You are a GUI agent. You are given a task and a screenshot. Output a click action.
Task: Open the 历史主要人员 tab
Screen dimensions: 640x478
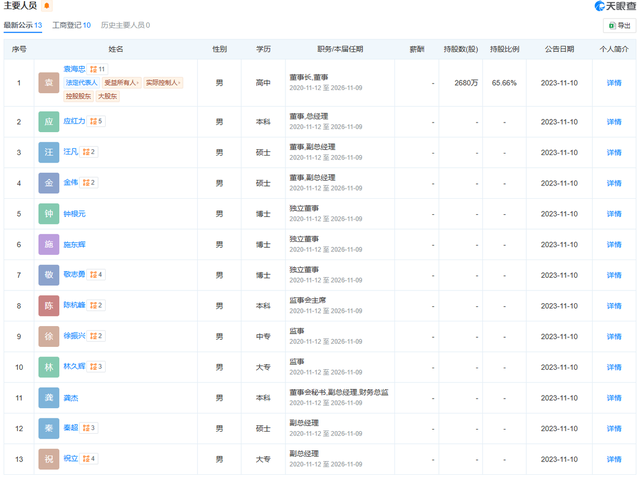tap(124, 25)
